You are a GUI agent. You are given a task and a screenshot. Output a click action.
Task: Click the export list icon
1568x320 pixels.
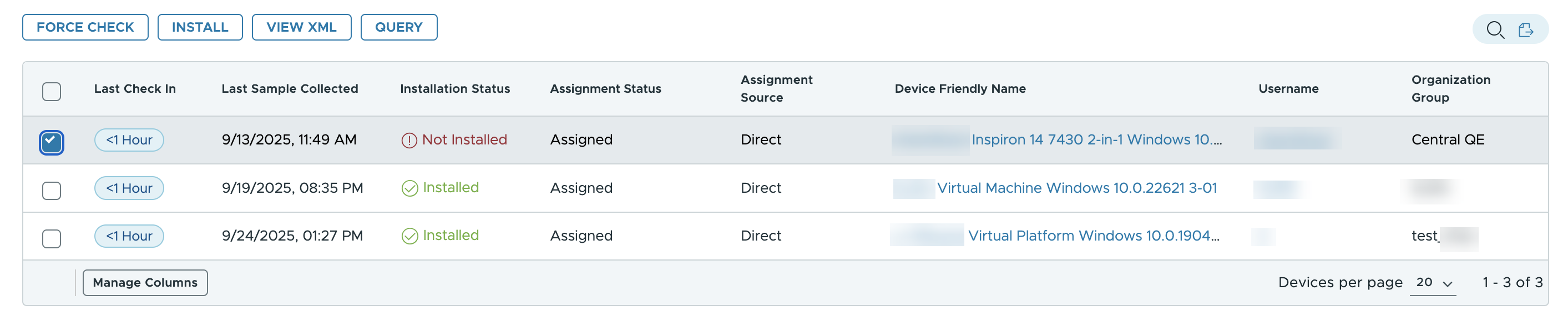tap(1526, 29)
